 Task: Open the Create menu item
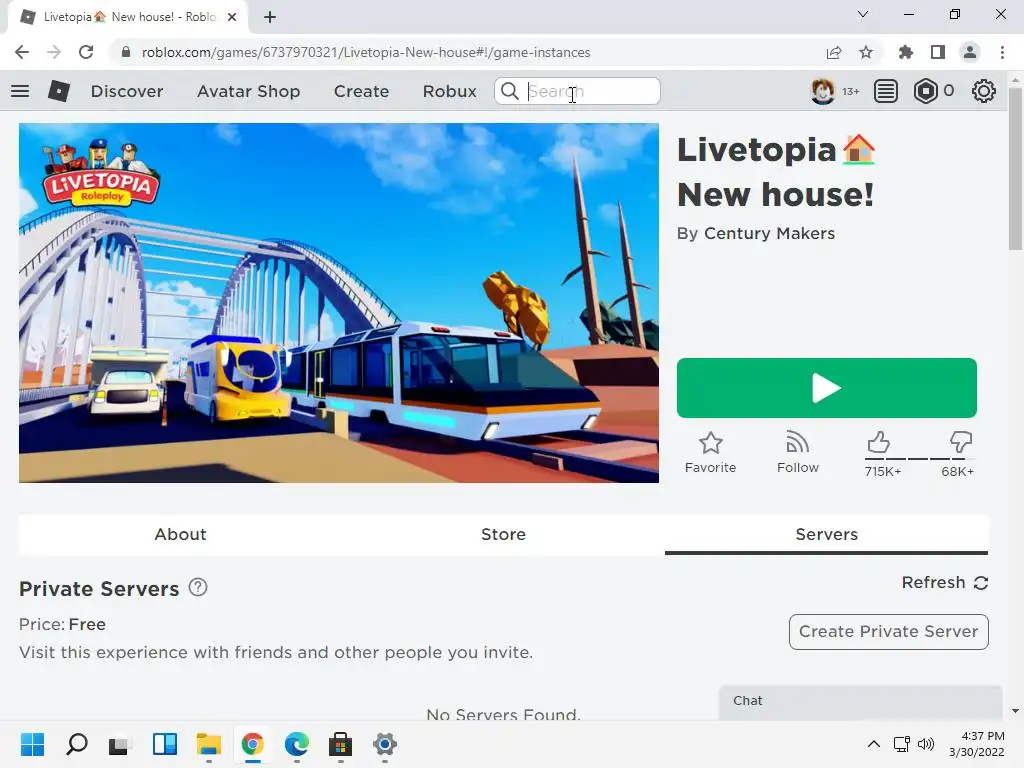click(361, 91)
